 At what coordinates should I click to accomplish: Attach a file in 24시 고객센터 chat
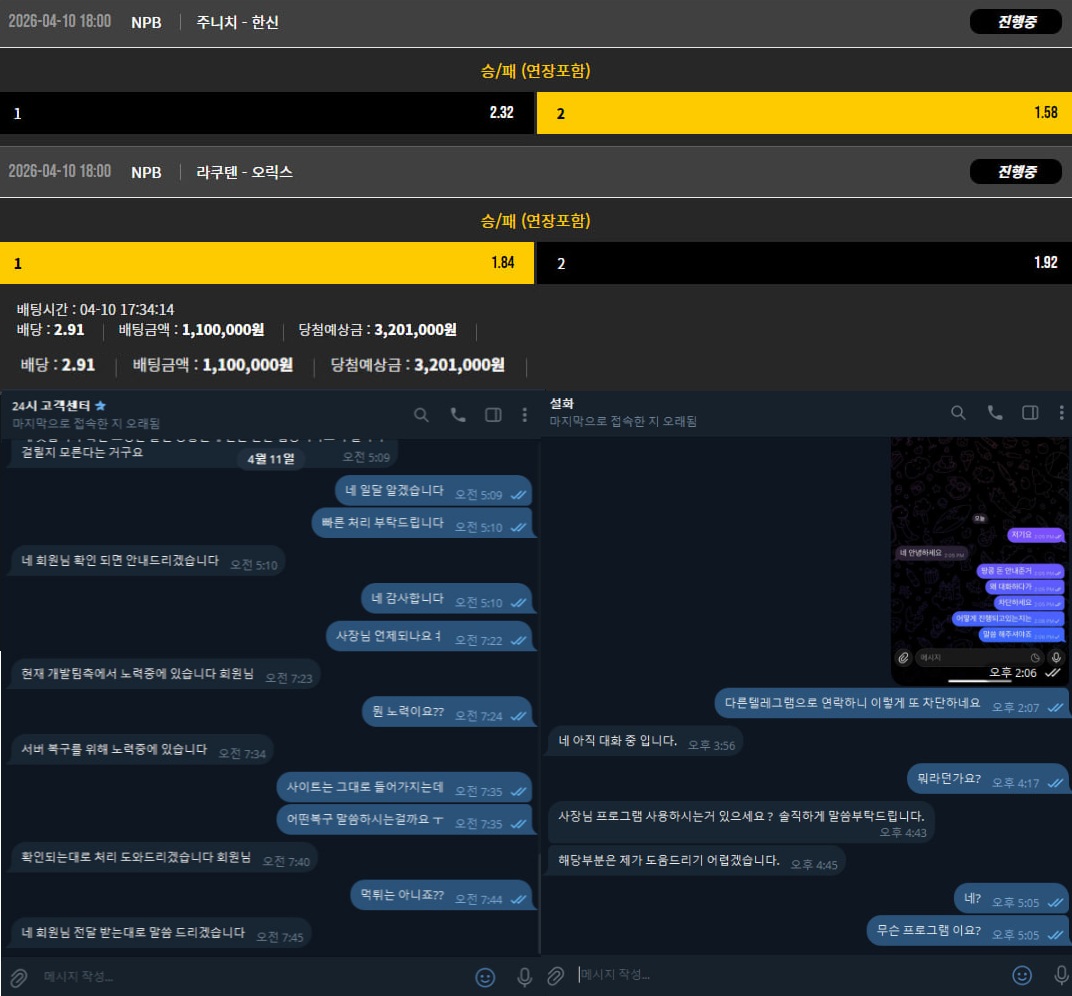(17, 976)
